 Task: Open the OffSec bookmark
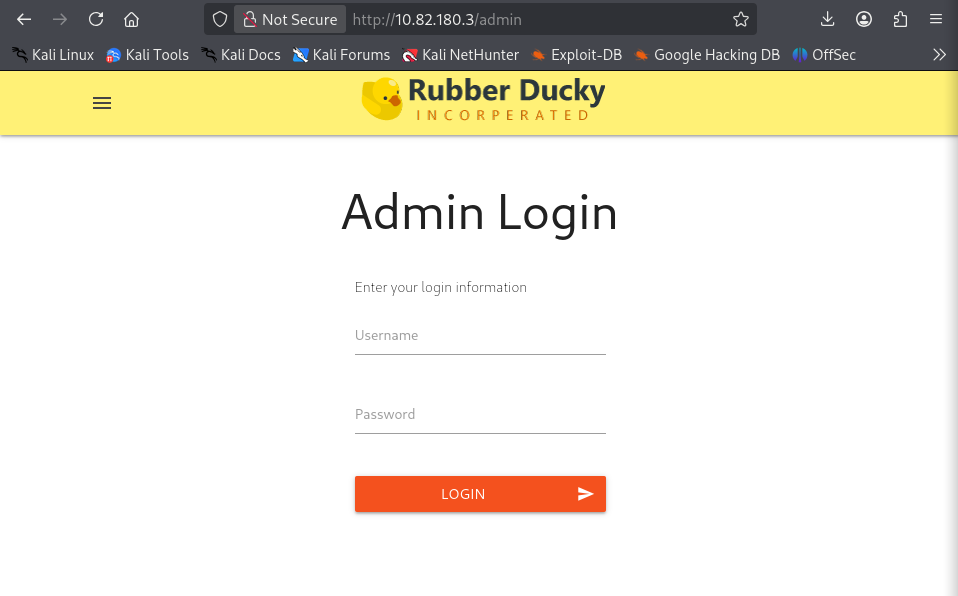[824, 55]
